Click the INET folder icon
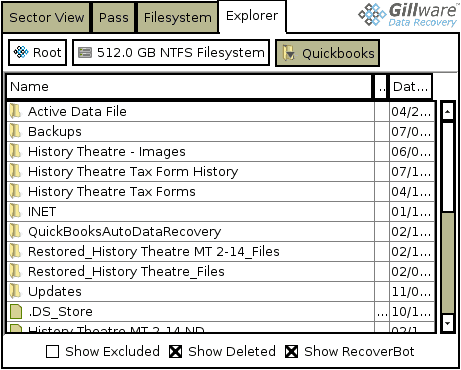Image resolution: width=461 pixels, height=370 pixels. (15, 211)
